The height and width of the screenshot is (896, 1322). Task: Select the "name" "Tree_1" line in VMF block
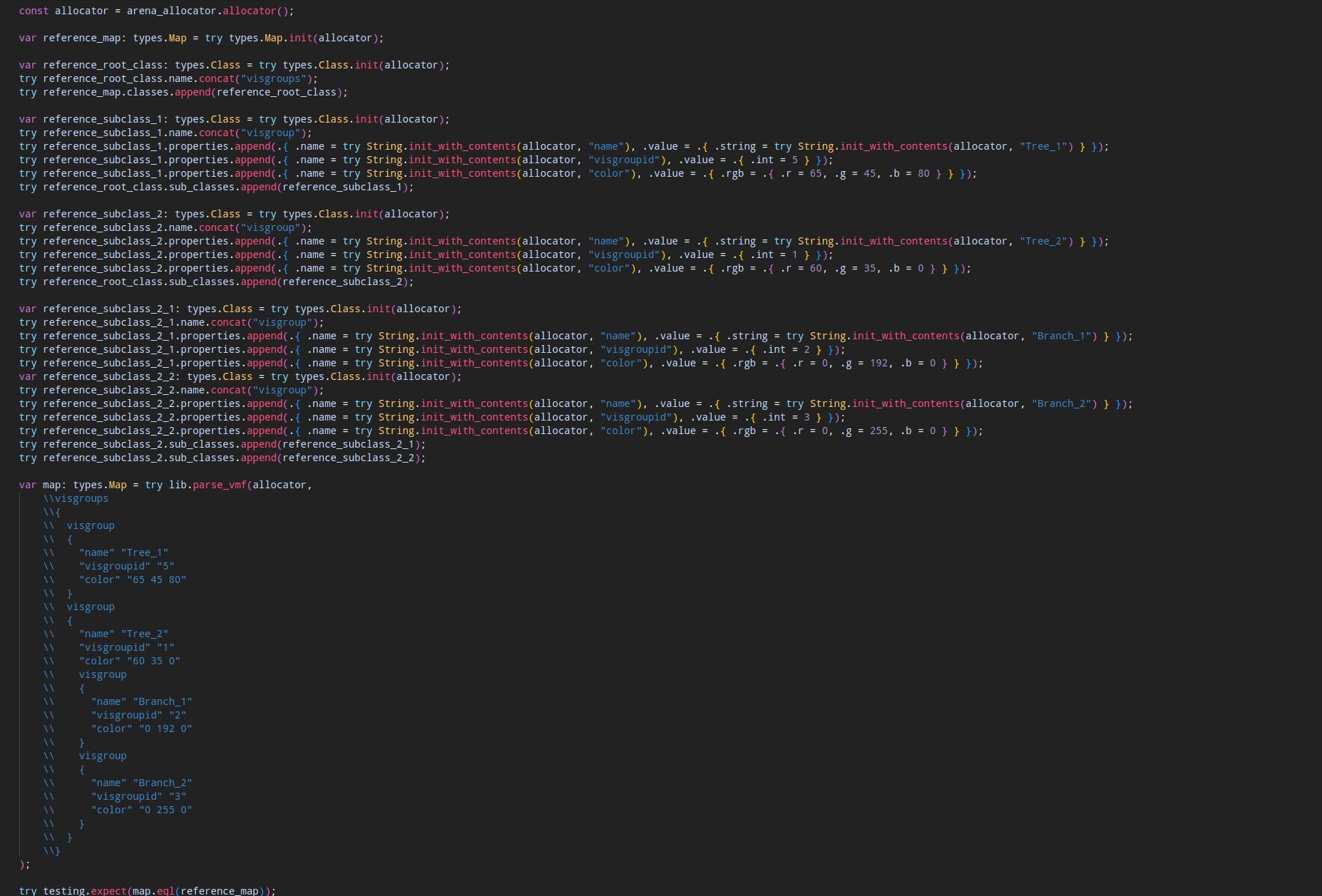(x=125, y=552)
